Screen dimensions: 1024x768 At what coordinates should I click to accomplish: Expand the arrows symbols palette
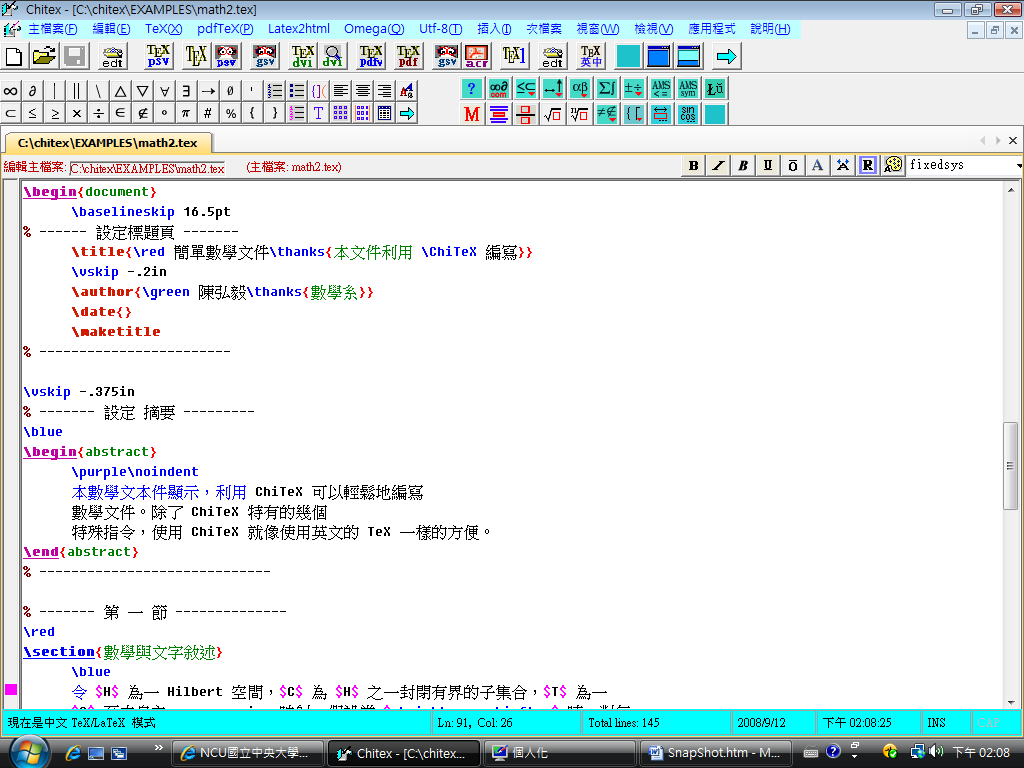pyautogui.click(x=553, y=88)
